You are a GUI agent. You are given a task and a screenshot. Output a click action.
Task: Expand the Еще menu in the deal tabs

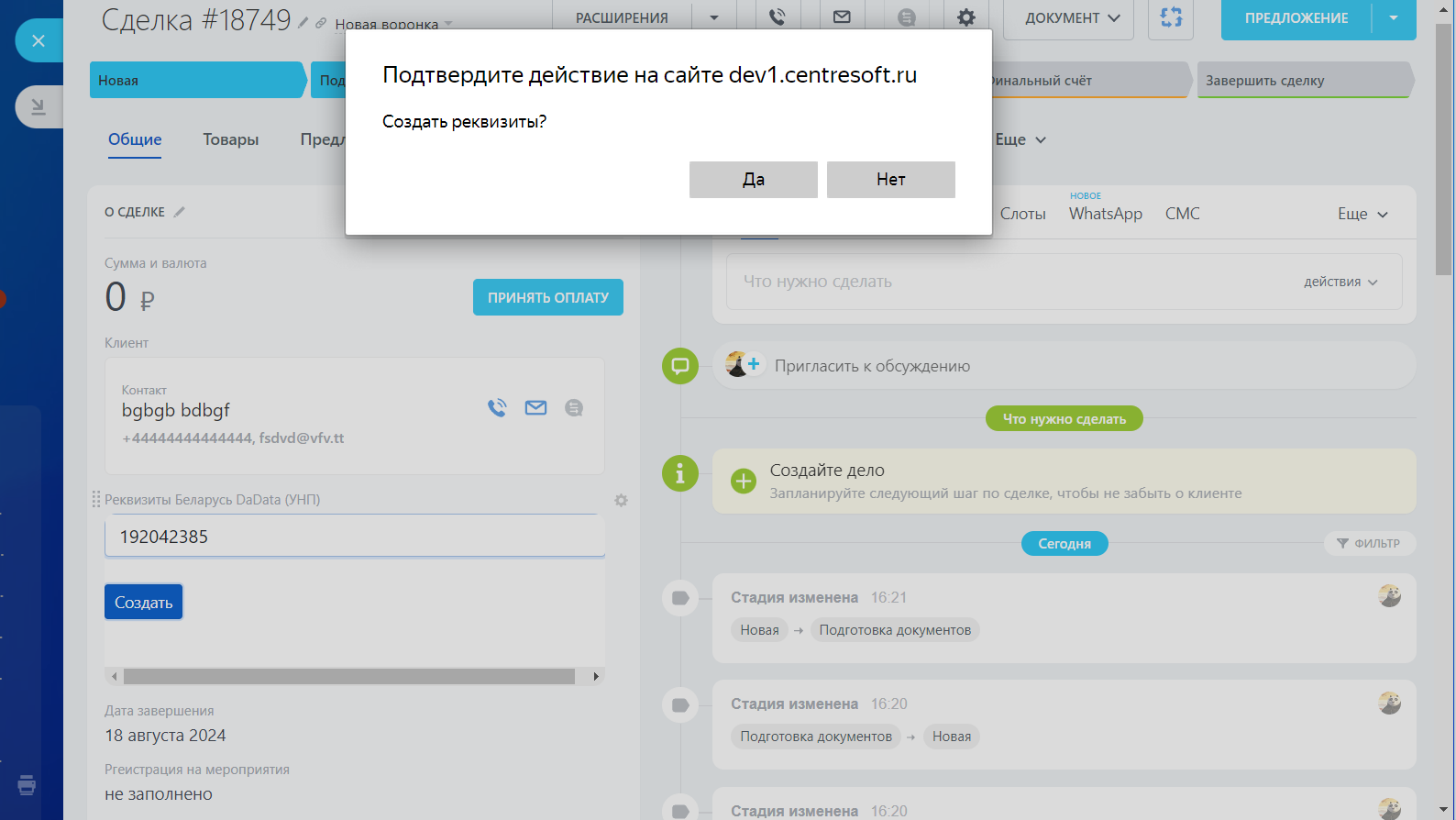click(1020, 139)
